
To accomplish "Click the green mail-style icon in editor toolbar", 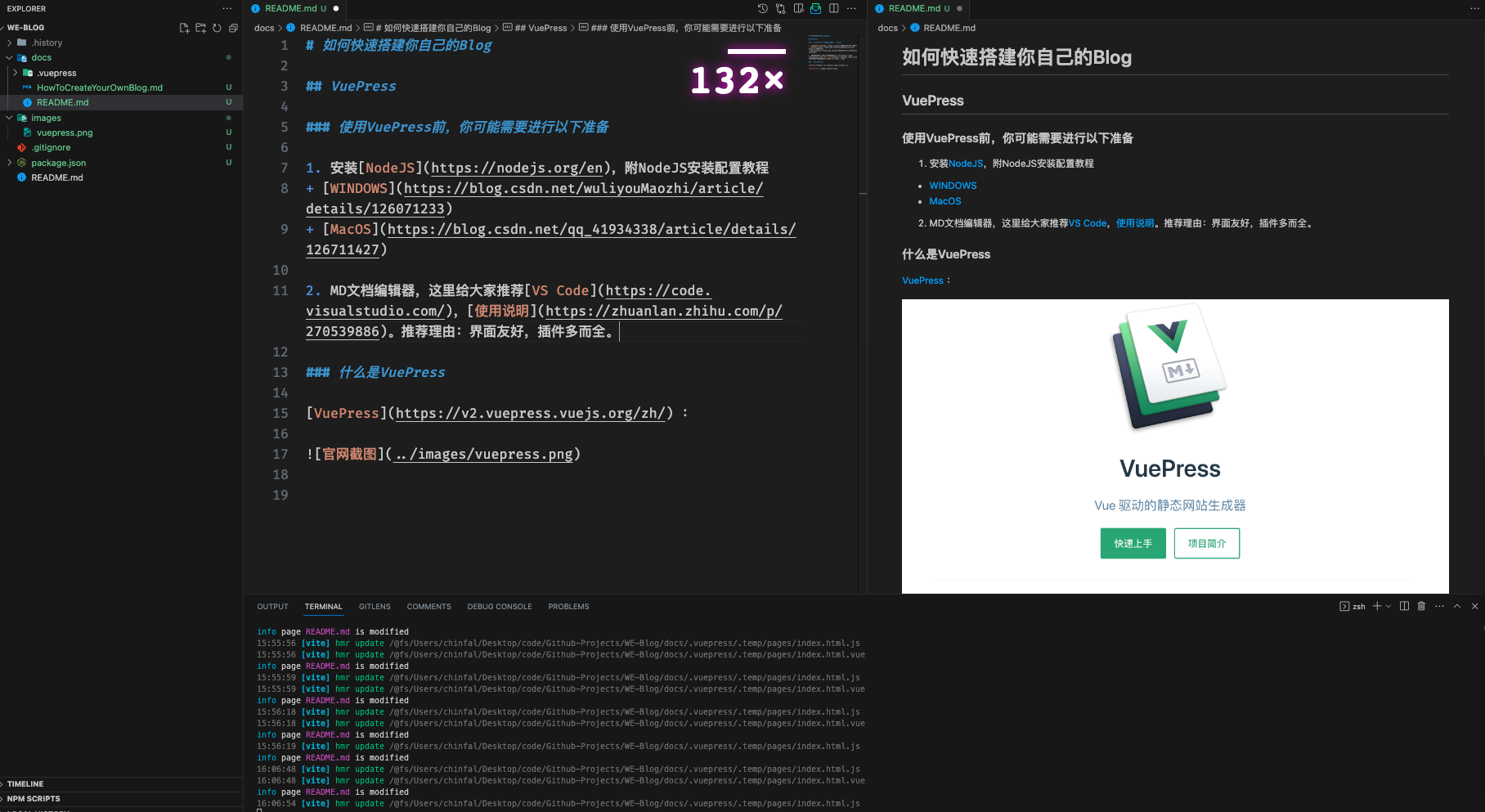I will click(x=816, y=8).
